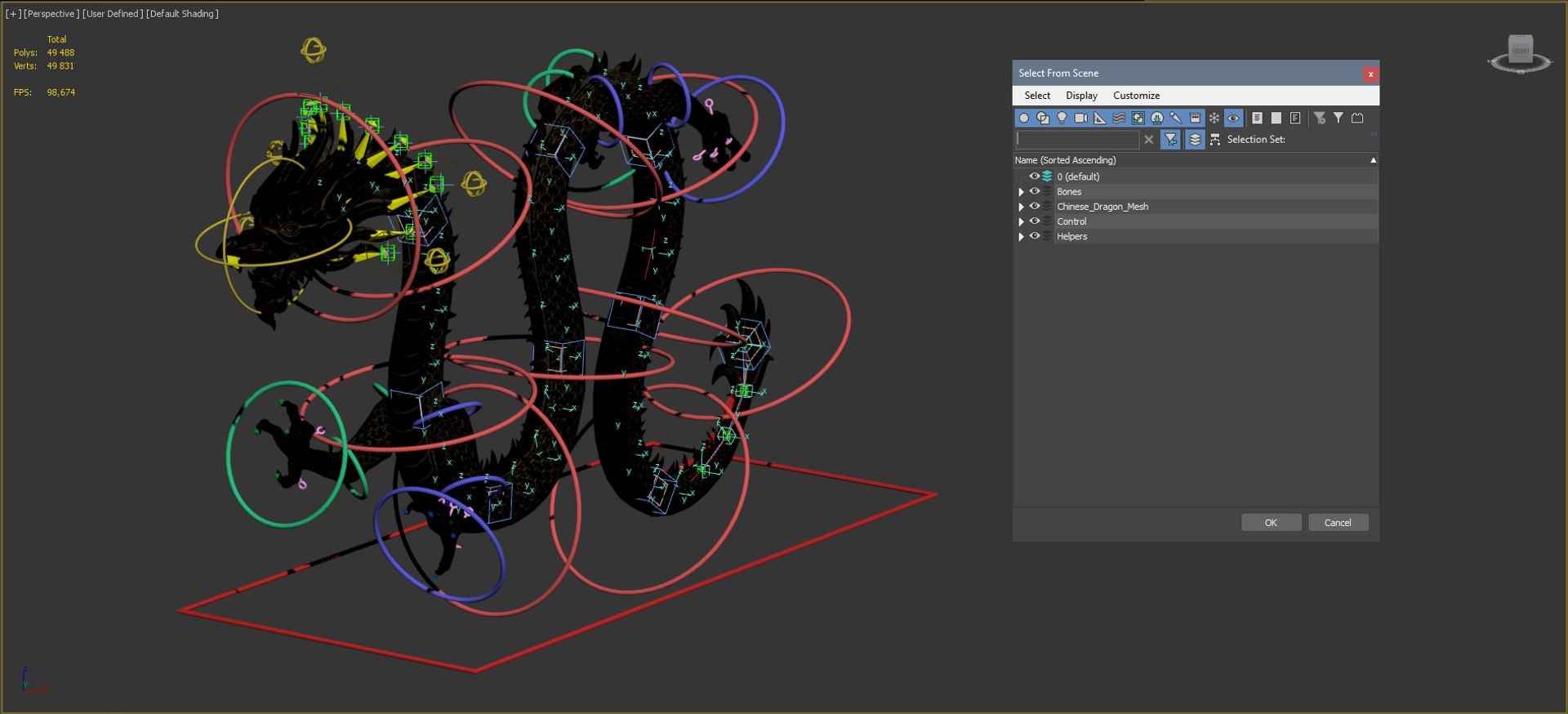Toggle Display Space Warps filter (waves icon)
Viewport: 1568px width, 714px height.
(1119, 118)
